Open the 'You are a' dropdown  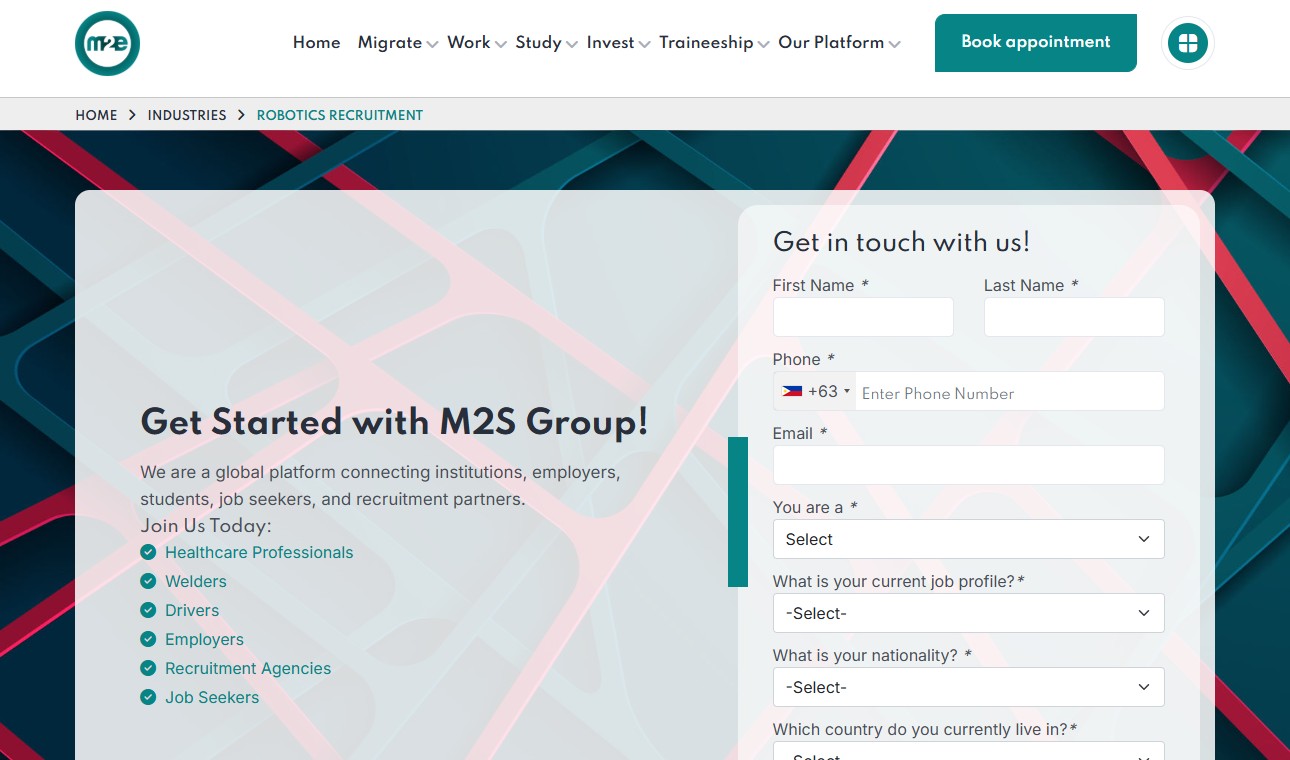(968, 539)
